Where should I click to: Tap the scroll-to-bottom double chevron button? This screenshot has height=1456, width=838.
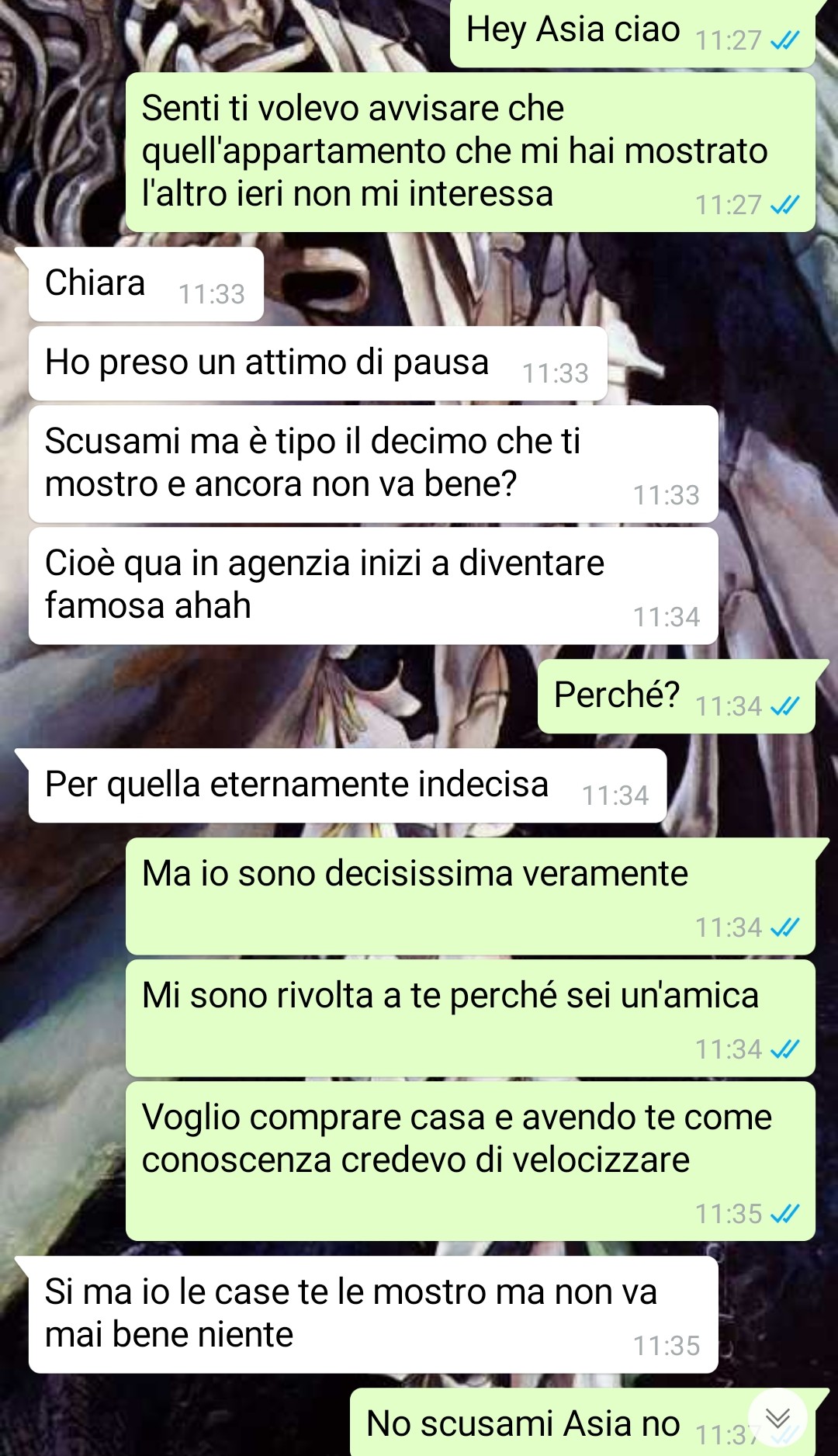pos(777,1419)
